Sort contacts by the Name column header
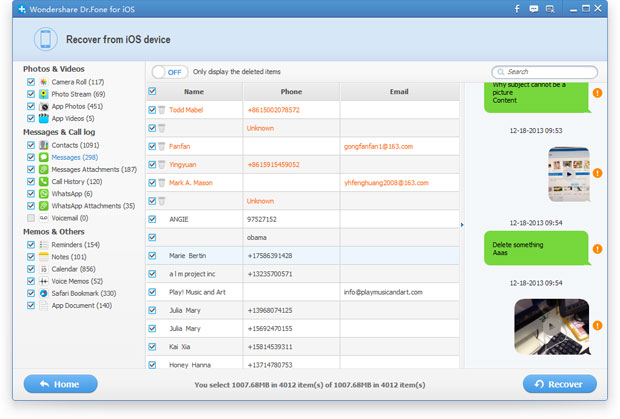Viewport: 620px width, 419px height. click(194, 92)
